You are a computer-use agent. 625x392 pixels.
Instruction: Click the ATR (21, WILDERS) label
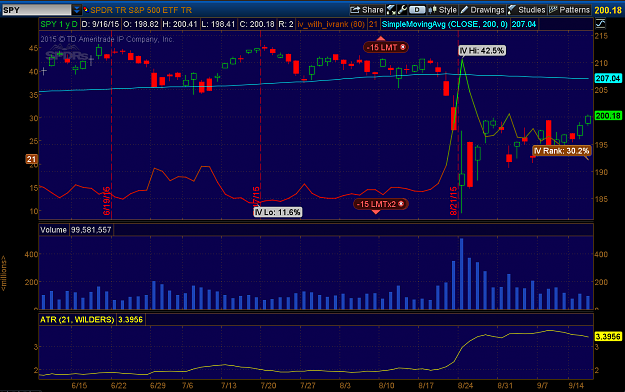point(77,320)
